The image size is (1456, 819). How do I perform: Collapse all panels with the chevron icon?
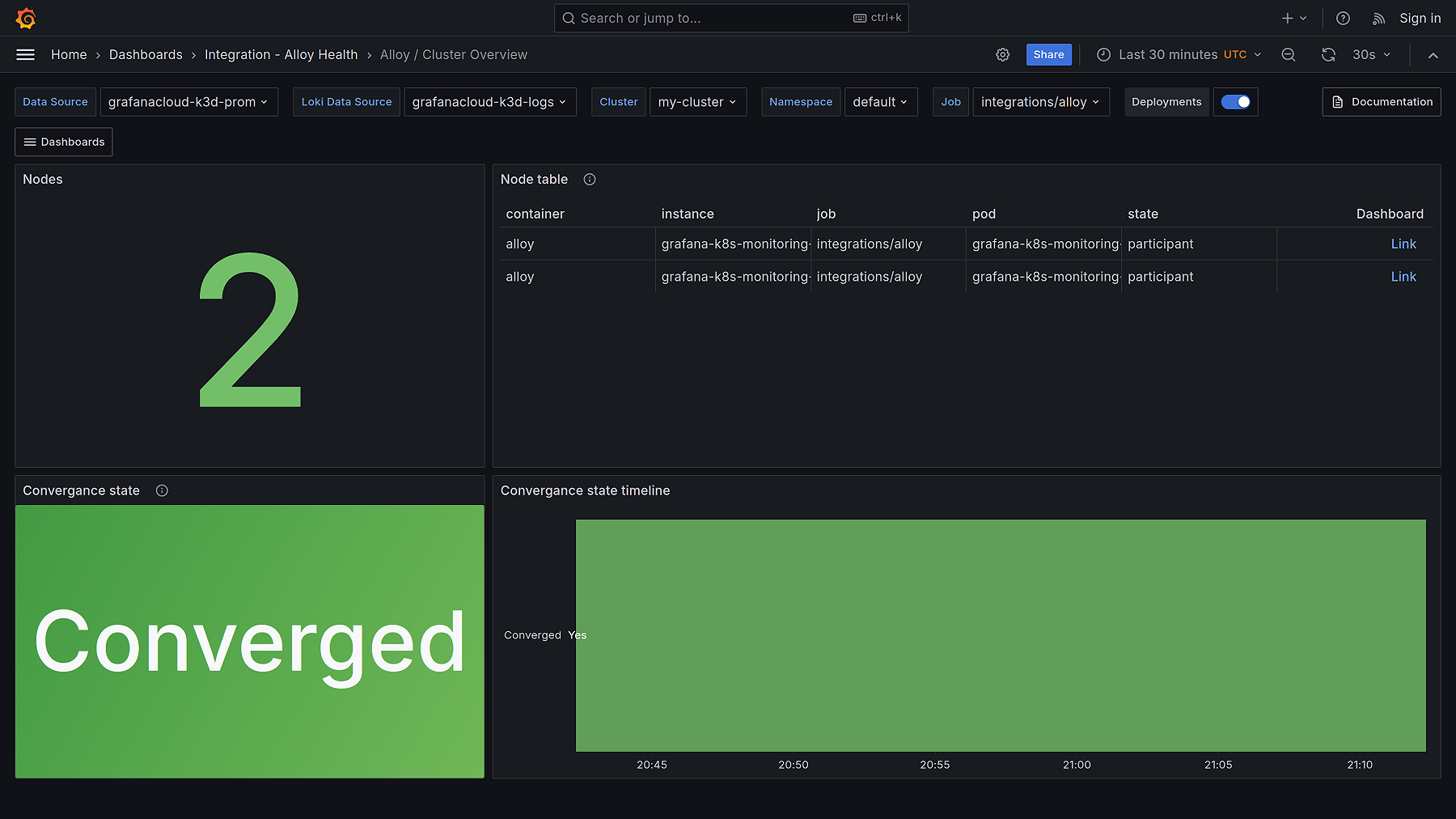click(1433, 55)
